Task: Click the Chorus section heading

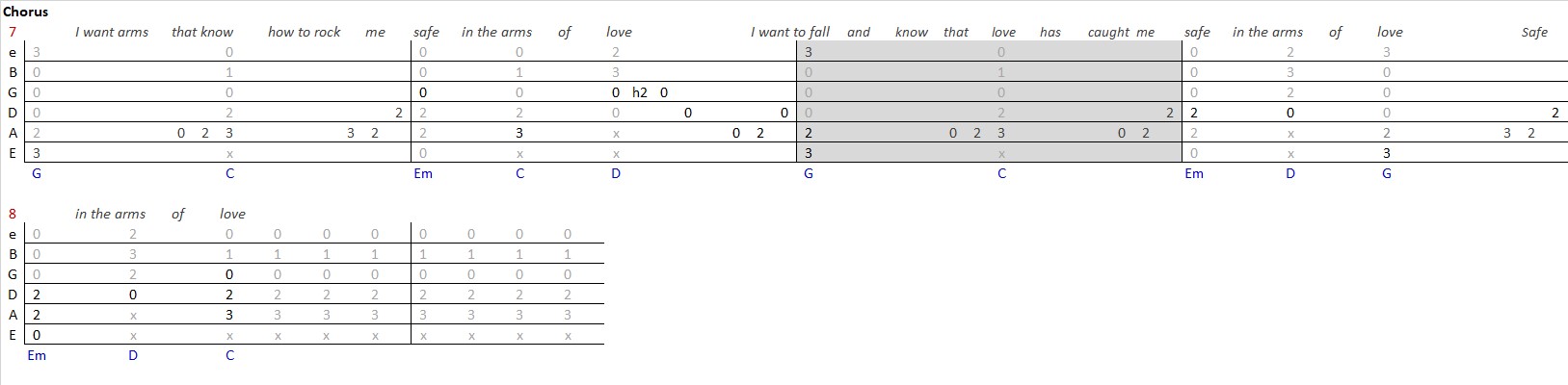Action: coord(26,12)
